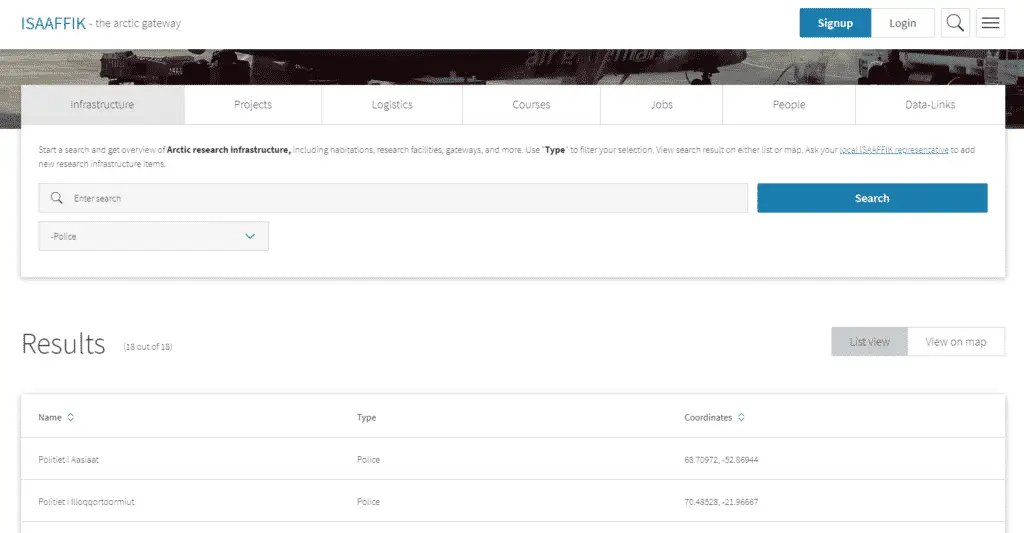1024x533 pixels.
Task: Open the hamburger menu icon
Action: (x=990, y=23)
